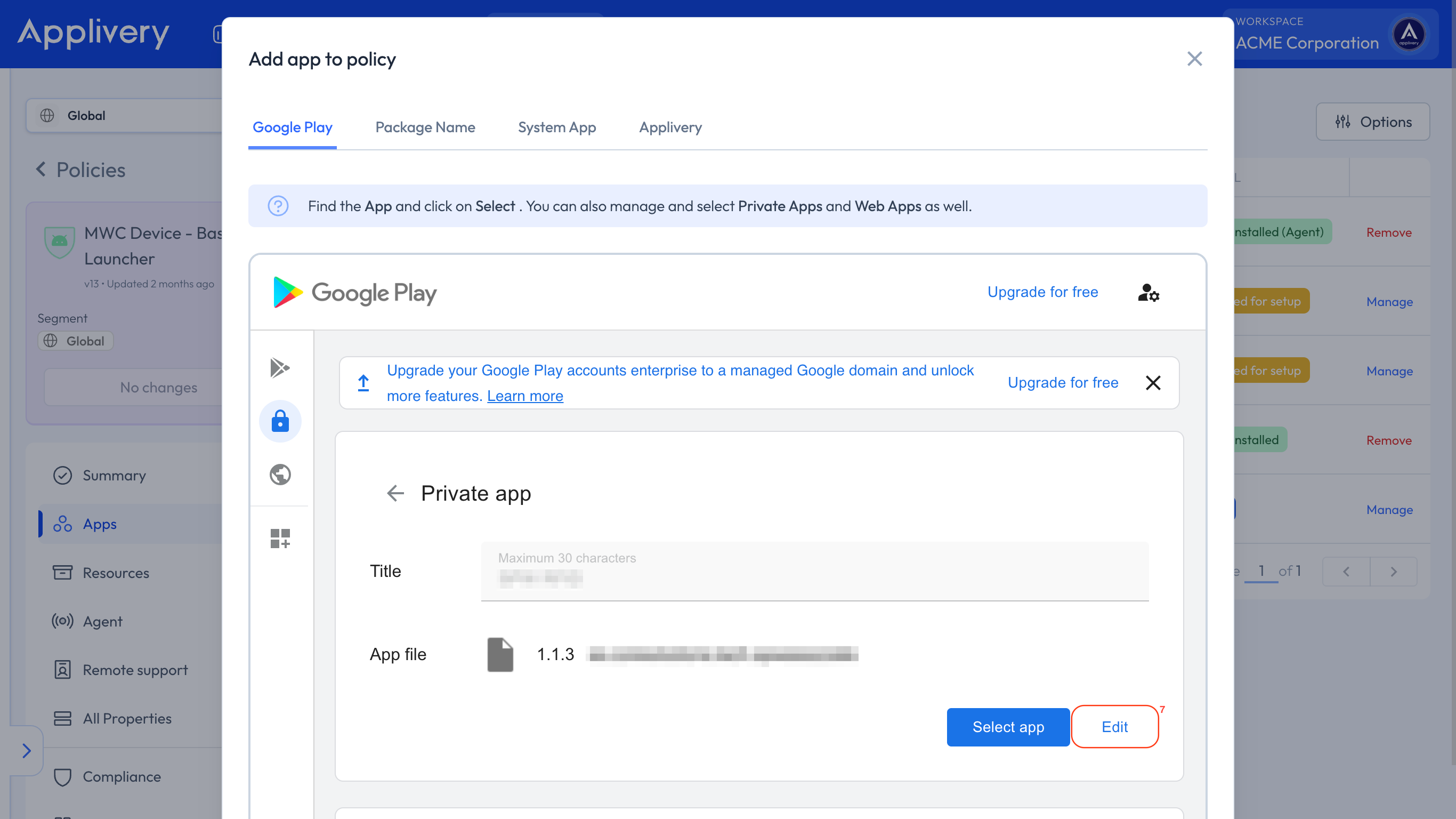Viewport: 1456px width, 819px height.
Task: Click the Select app button
Action: [1007, 727]
